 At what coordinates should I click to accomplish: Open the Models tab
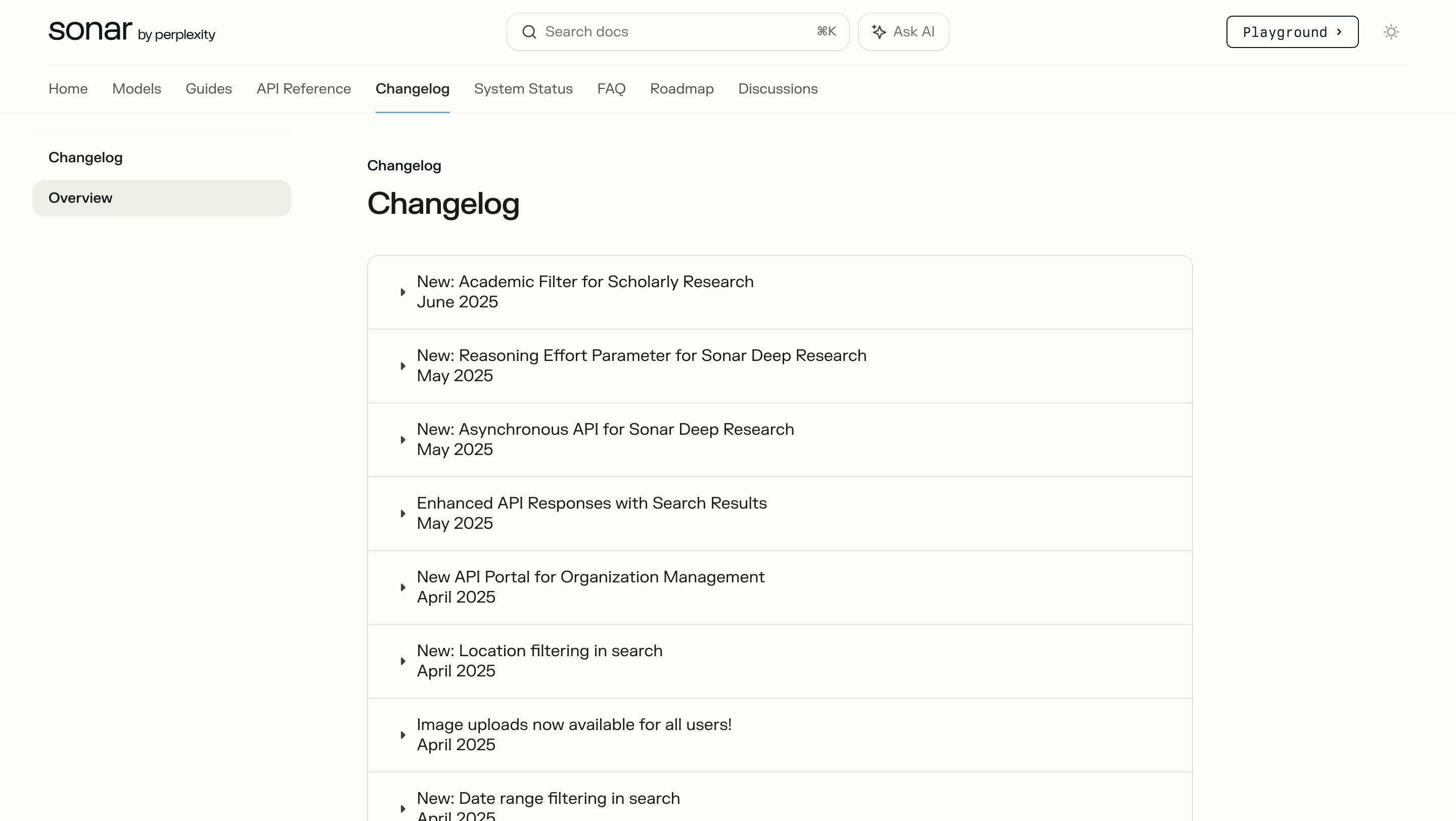[x=136, y=88]
